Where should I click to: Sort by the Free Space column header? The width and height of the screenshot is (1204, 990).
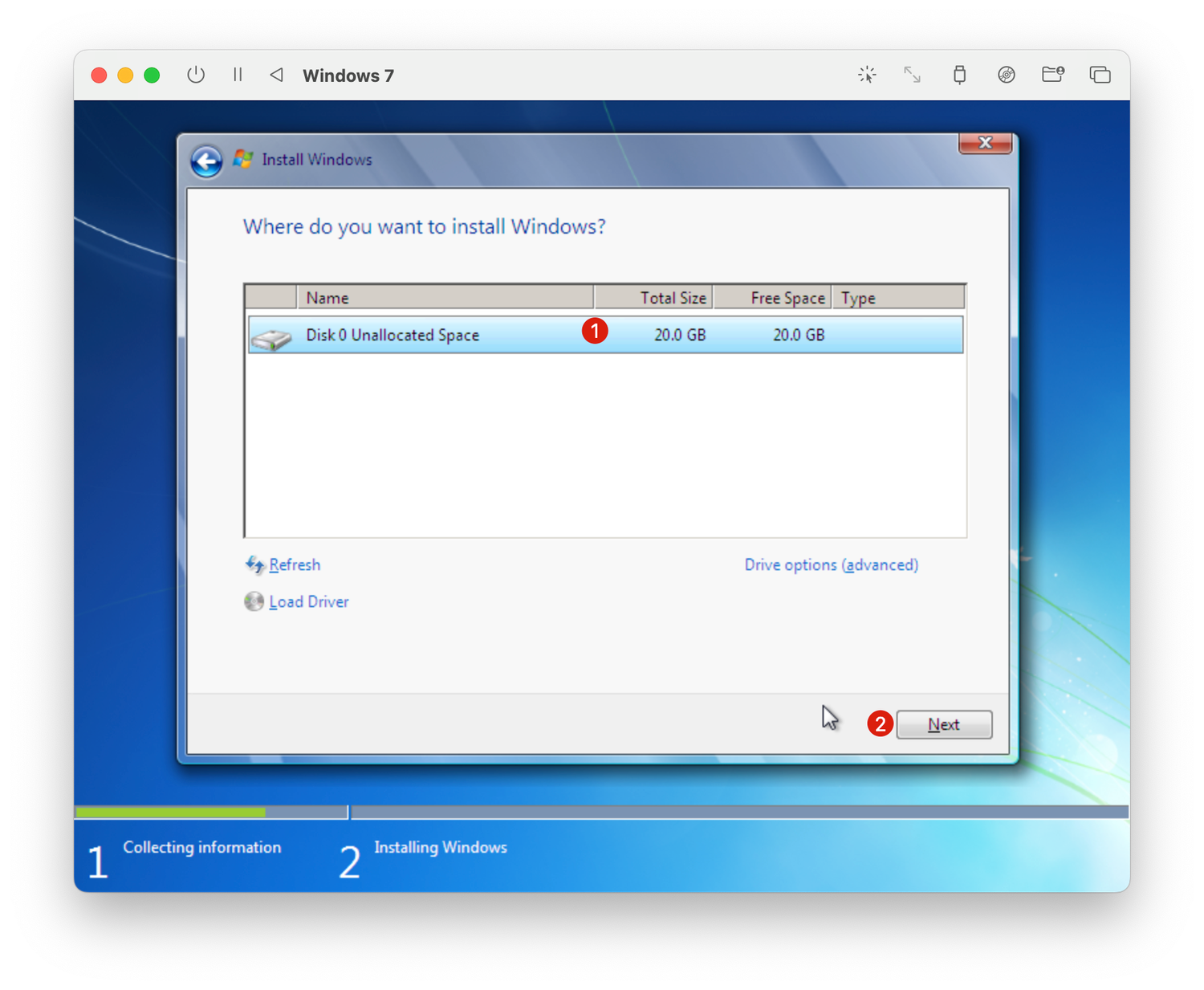[x=772, y=297]
